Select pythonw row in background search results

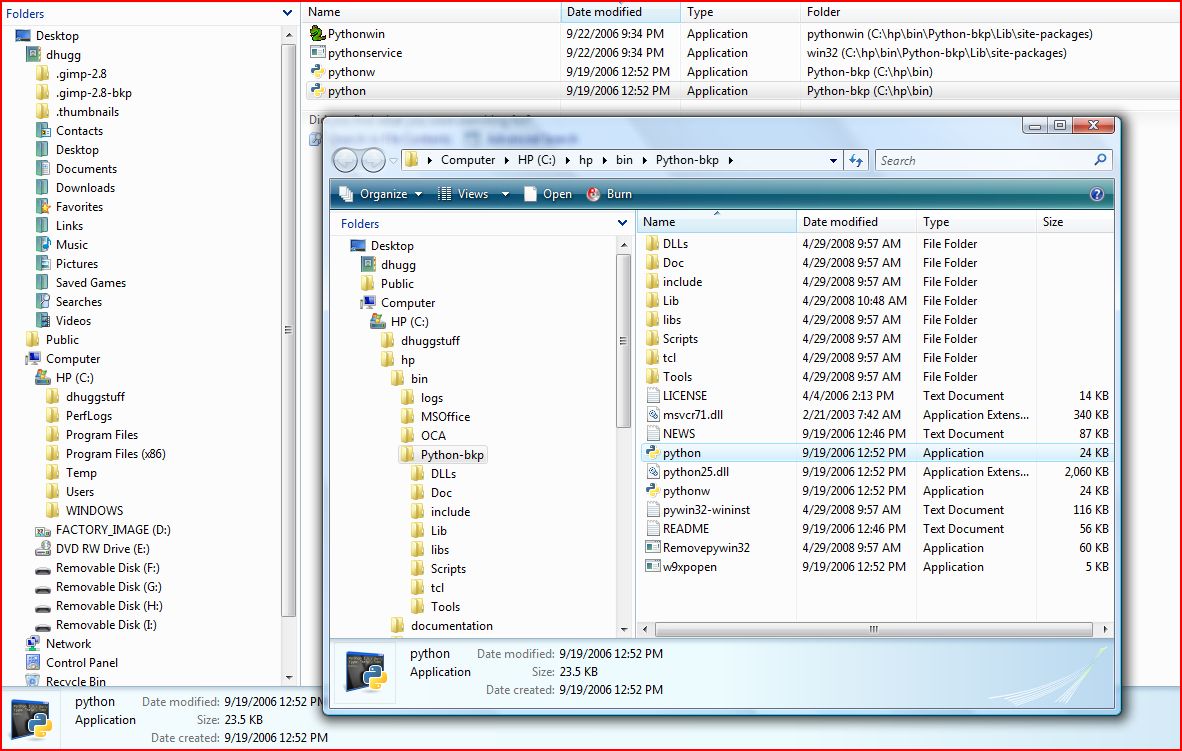tap(740, 72)
